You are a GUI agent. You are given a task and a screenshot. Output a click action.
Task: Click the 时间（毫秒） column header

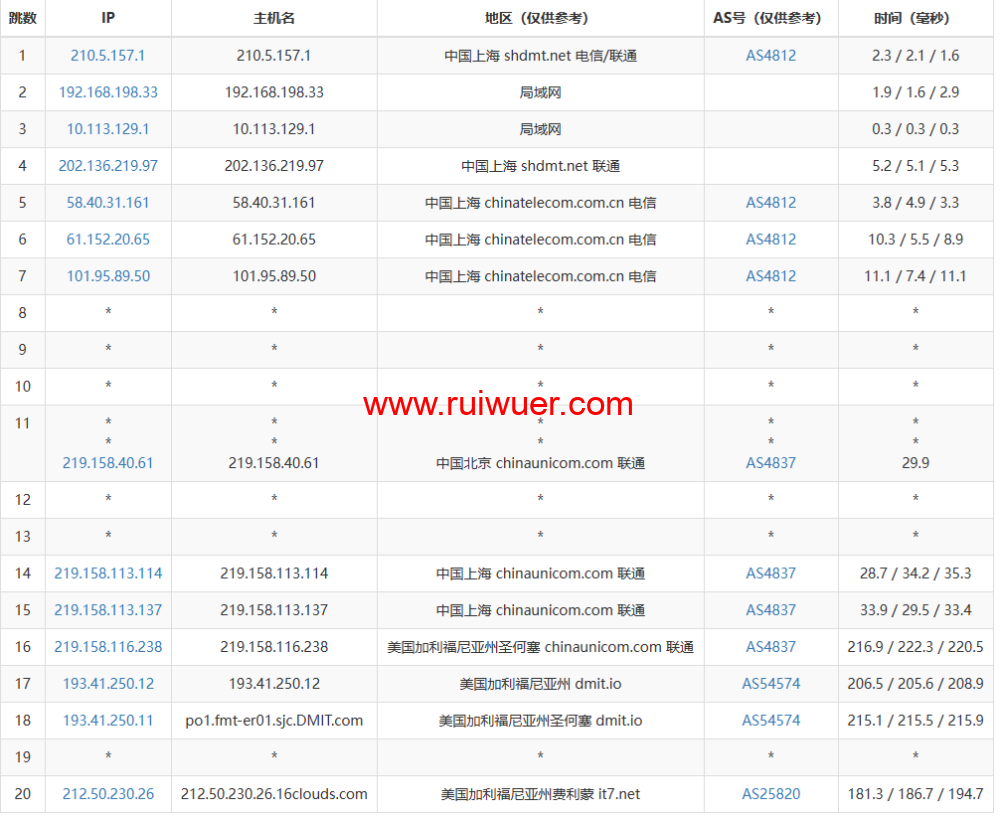click(x=915, y=18)
